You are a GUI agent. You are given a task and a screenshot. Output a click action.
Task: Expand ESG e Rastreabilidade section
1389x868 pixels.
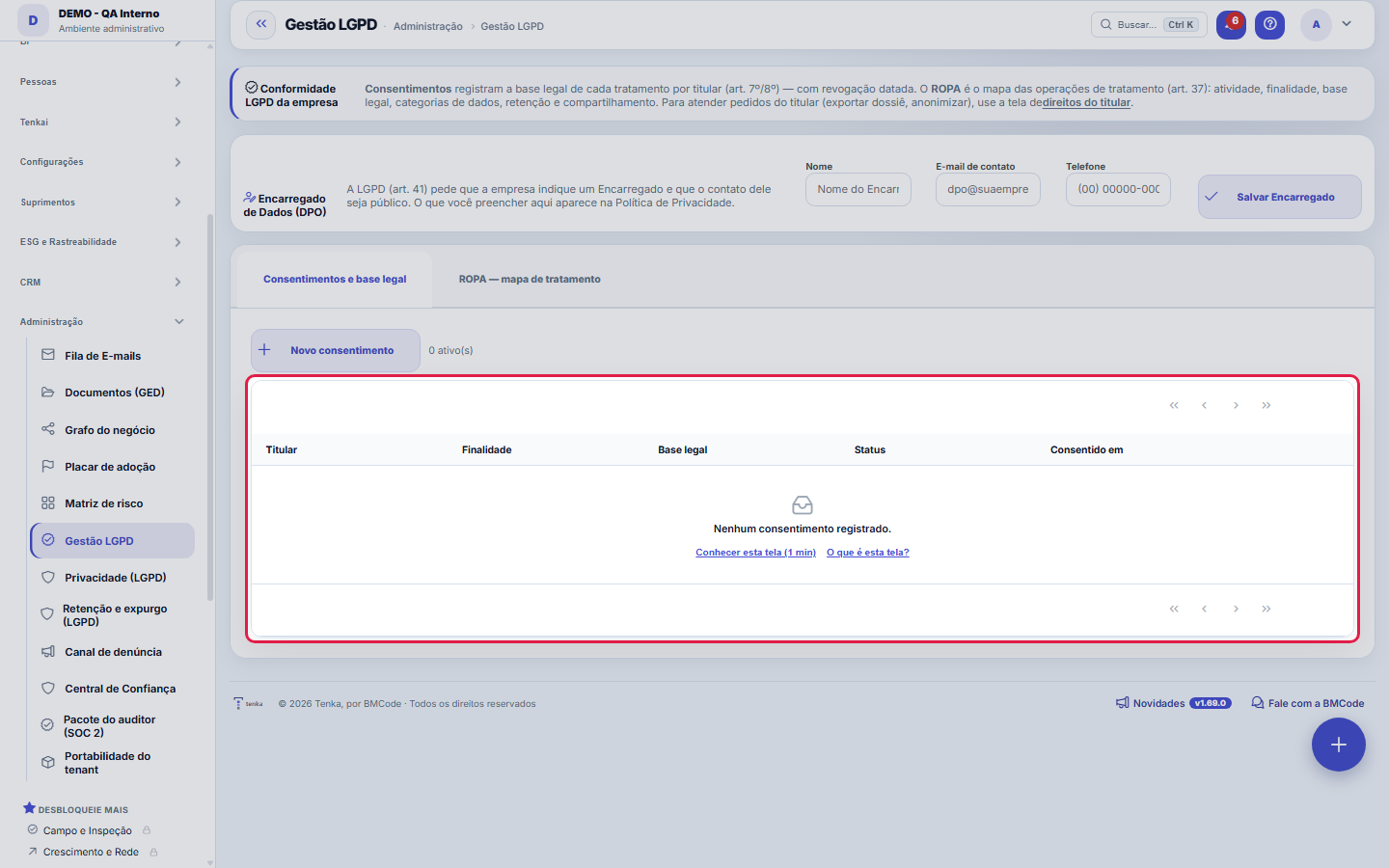pos(101,242)
